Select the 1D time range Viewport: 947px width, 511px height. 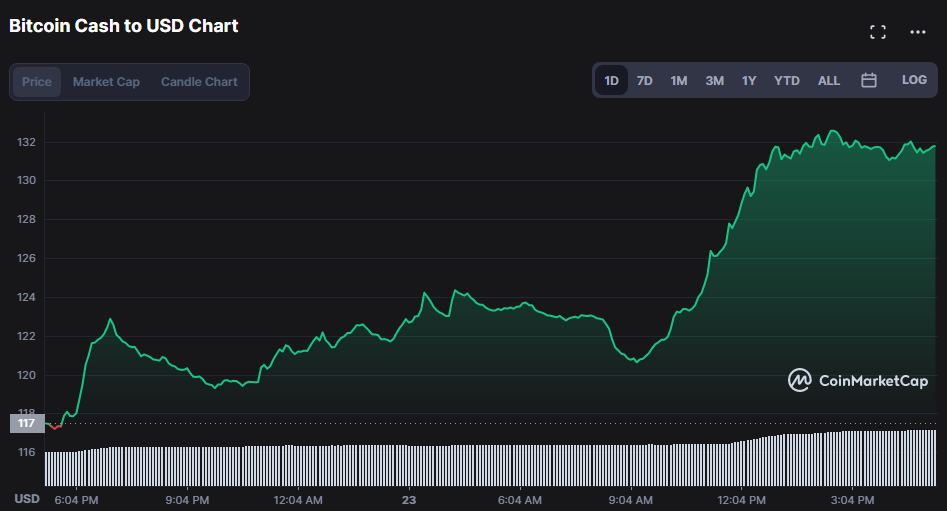click(611, 80)
